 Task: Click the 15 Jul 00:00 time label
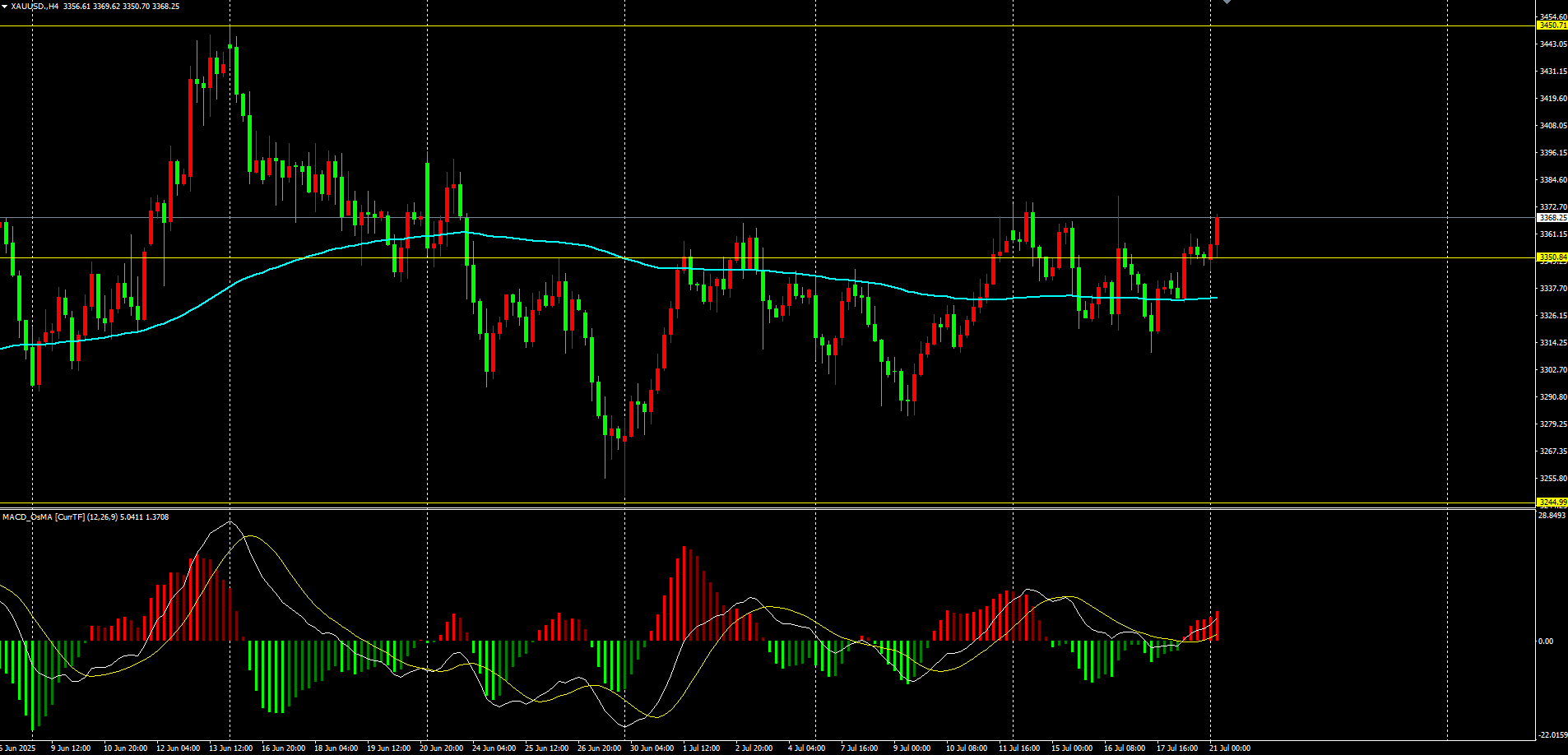(1072, 748)
